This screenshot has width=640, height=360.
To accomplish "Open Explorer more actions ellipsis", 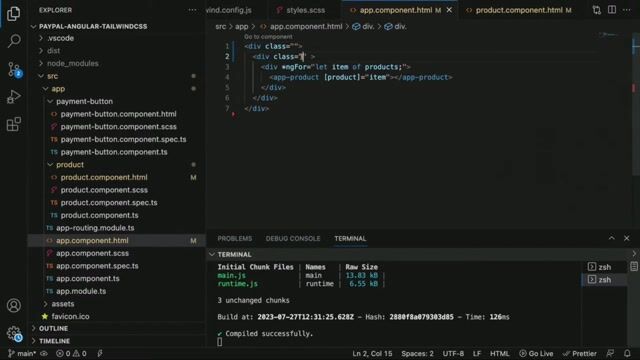I will click(192, 10).
